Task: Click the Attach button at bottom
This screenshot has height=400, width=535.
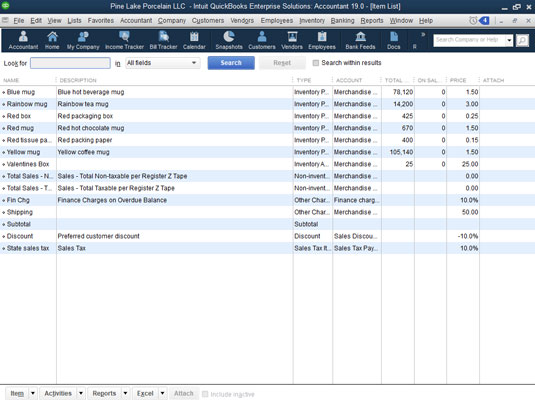Action: 184,393
